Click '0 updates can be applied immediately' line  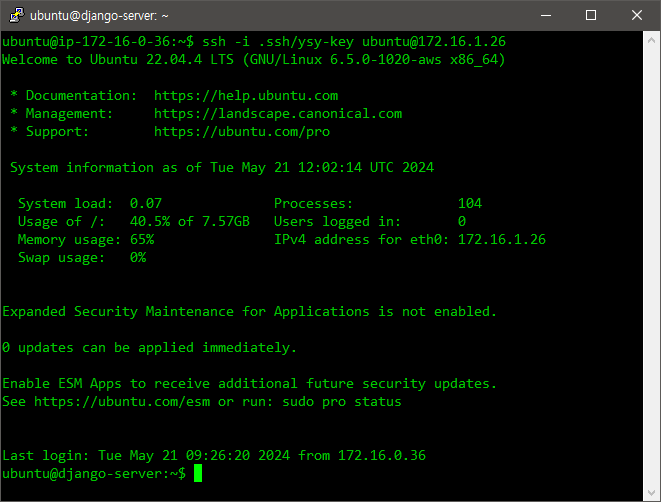149,348
